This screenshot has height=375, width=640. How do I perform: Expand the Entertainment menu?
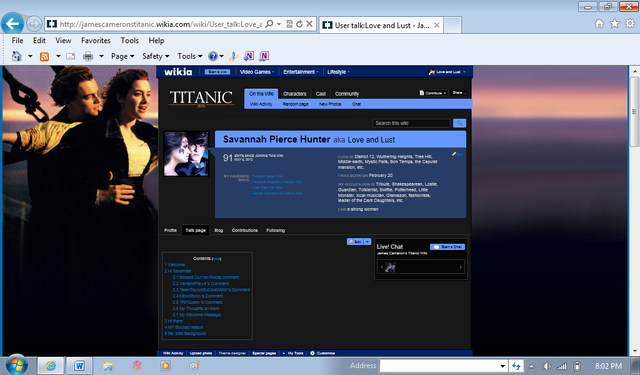click(301, 72)
